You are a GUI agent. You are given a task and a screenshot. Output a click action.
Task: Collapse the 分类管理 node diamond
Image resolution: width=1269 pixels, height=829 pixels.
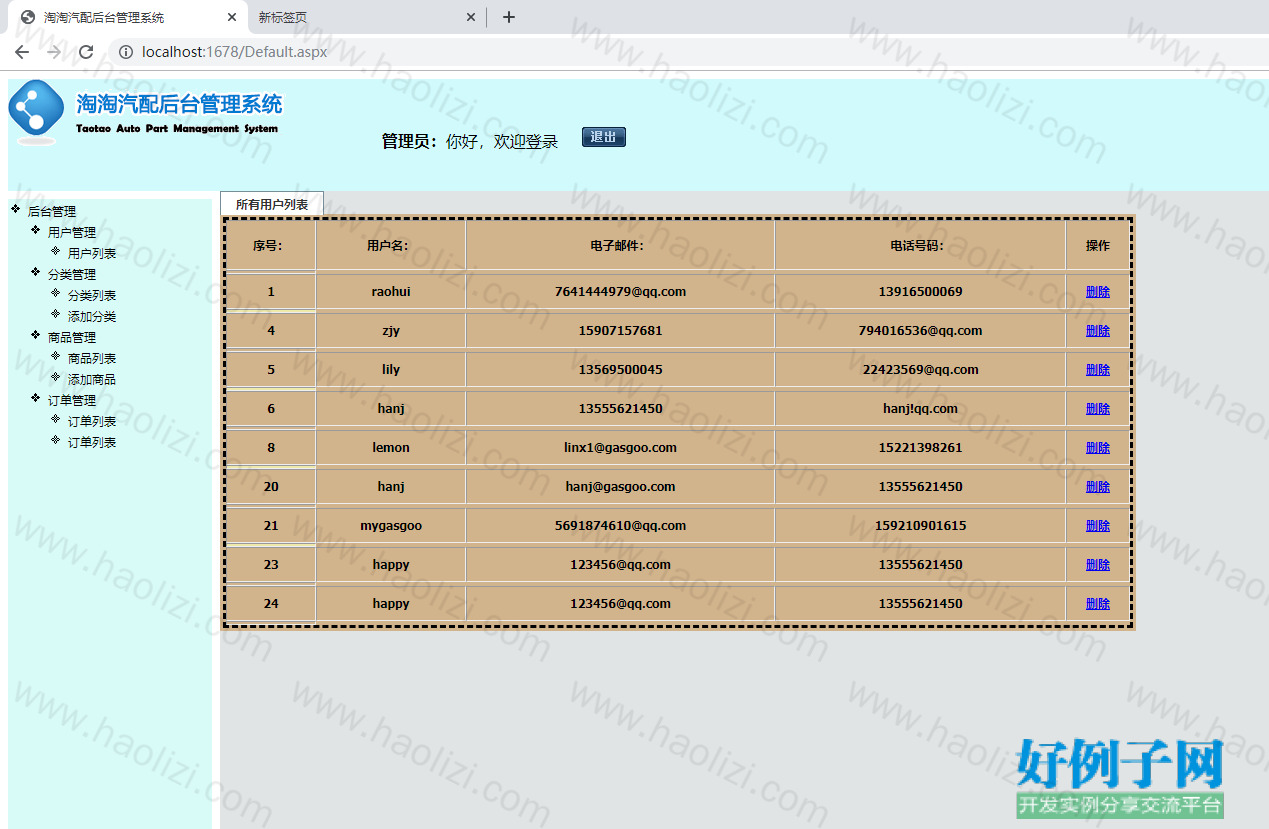35,272
